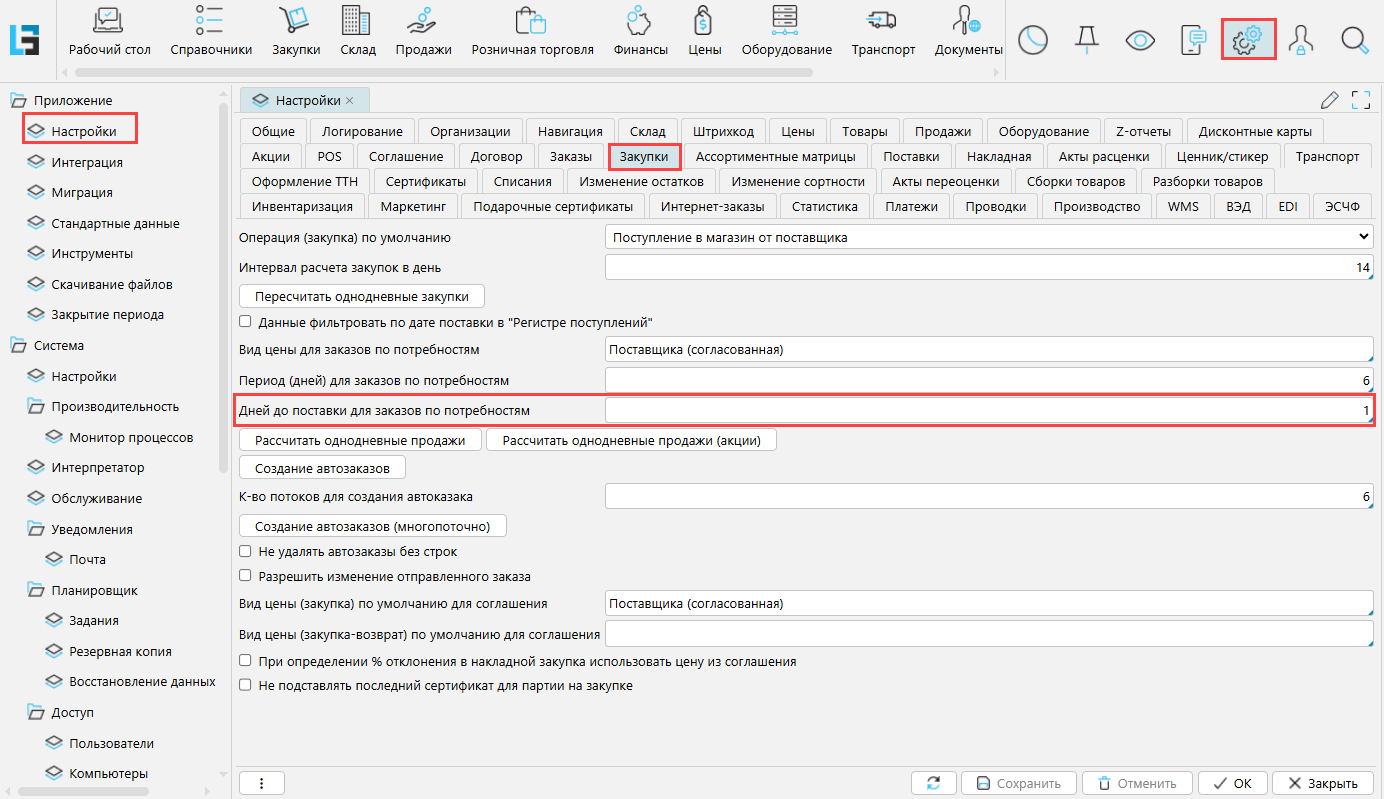
Task: Enable 'Не удалять автозаказы без строк' checkbox
Action: tap(246, 552)
